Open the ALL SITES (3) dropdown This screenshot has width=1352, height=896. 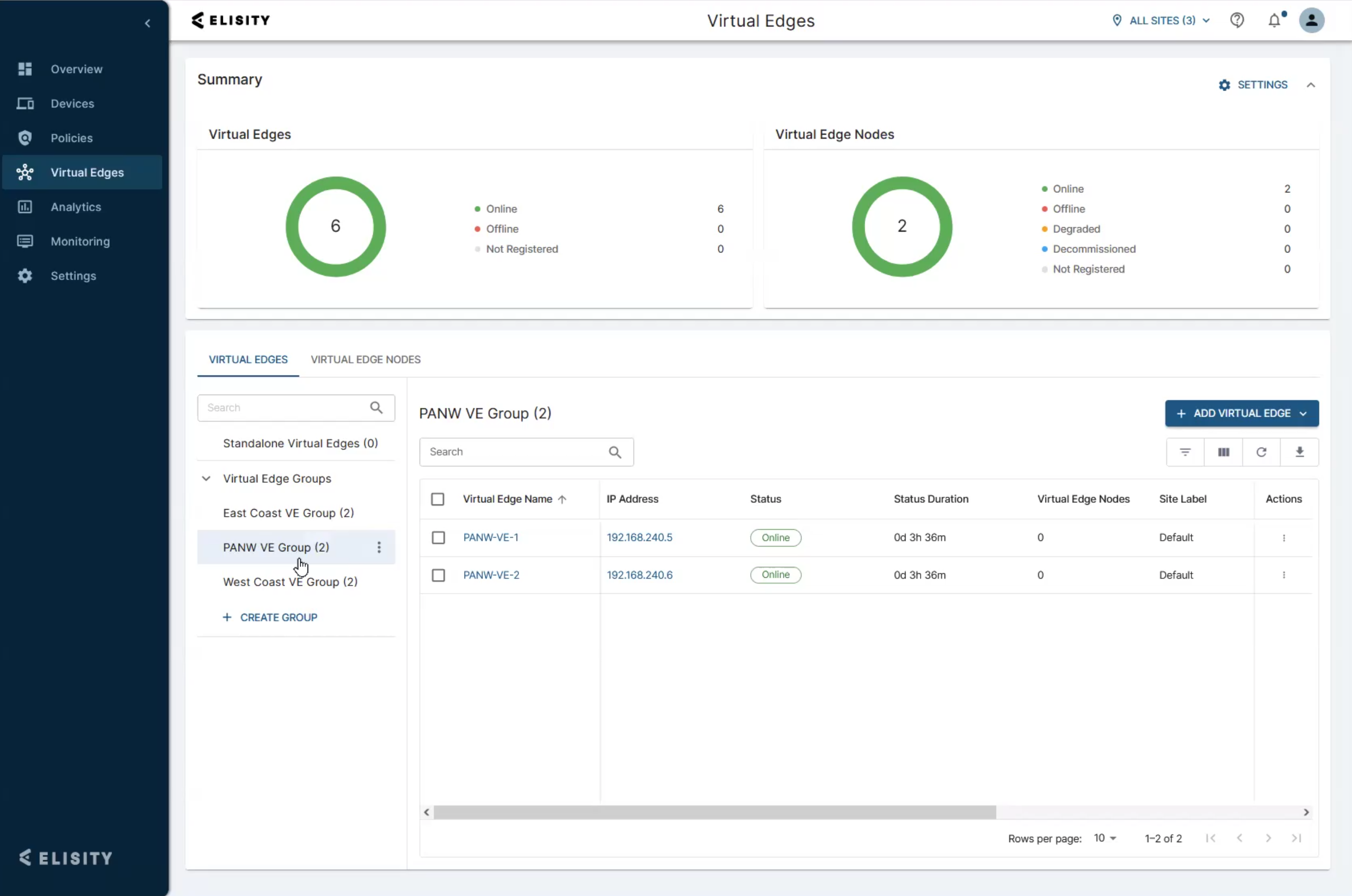pos(1162,21)
